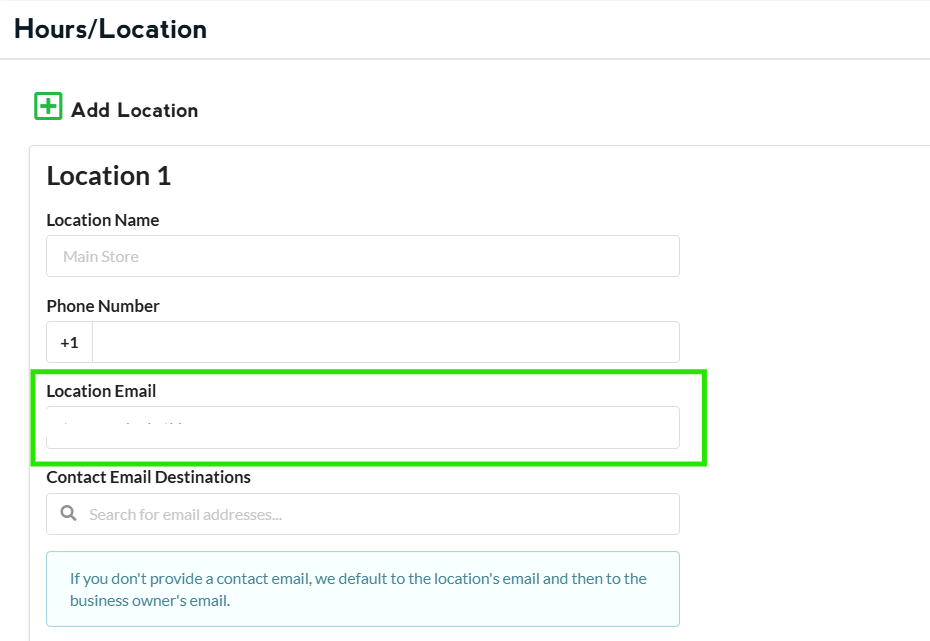930x641 pixels.
Task: Click the divider line below Hours/Location
Action: click(465, 59)
